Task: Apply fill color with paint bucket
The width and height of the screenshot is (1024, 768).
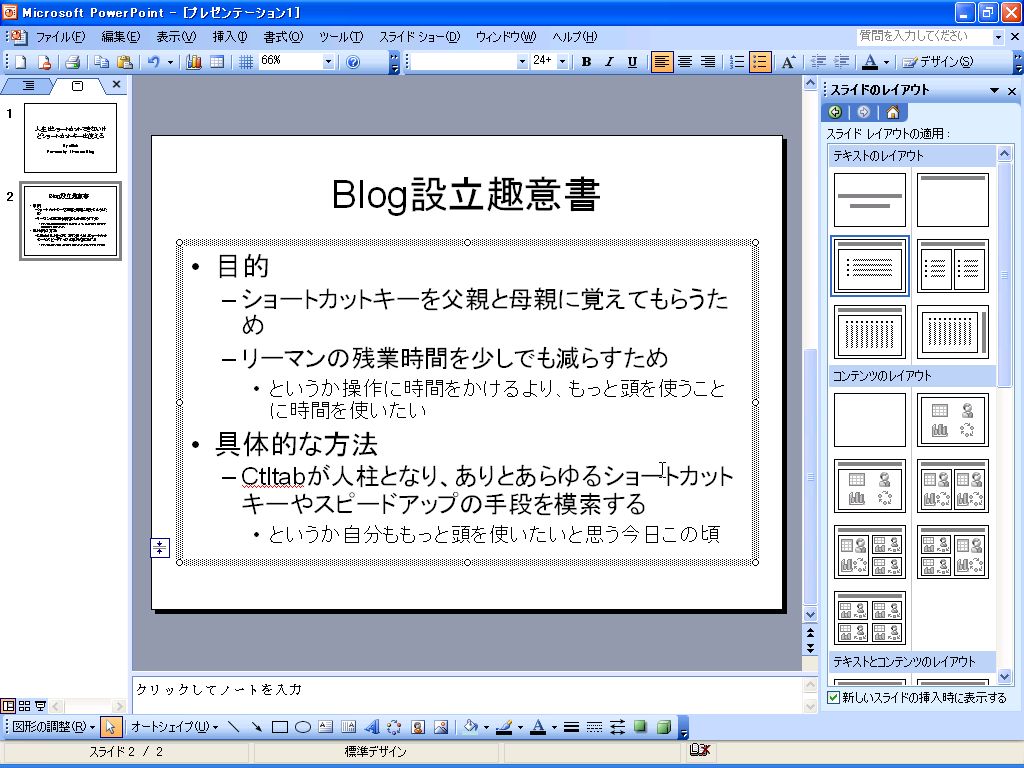Action: [x=470, y=727]
